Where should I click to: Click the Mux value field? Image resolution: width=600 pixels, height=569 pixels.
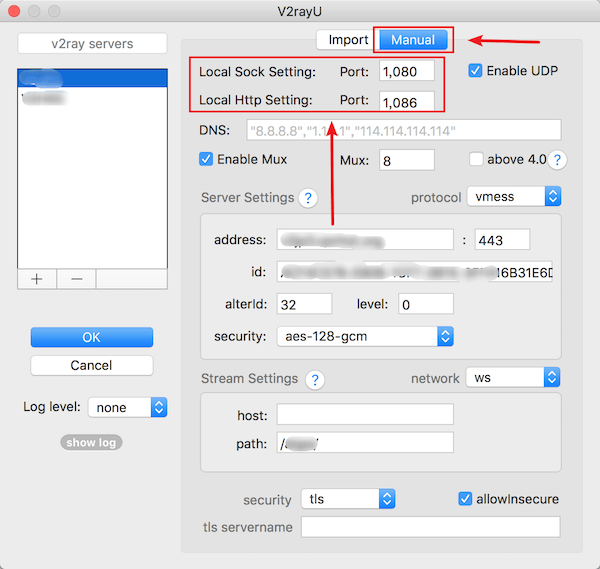(x=407, y=160)
